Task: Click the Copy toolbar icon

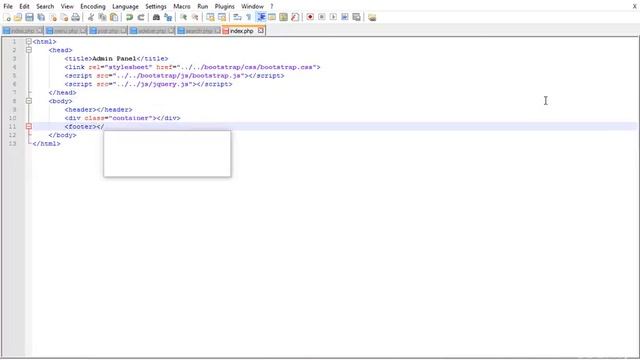Action: pos(102,17)
